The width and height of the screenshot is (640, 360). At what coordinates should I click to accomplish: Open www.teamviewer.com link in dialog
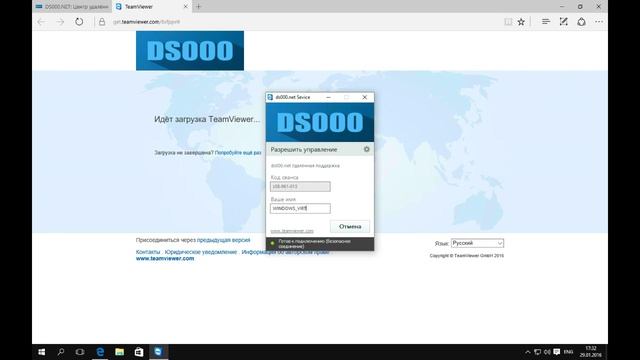292,231
